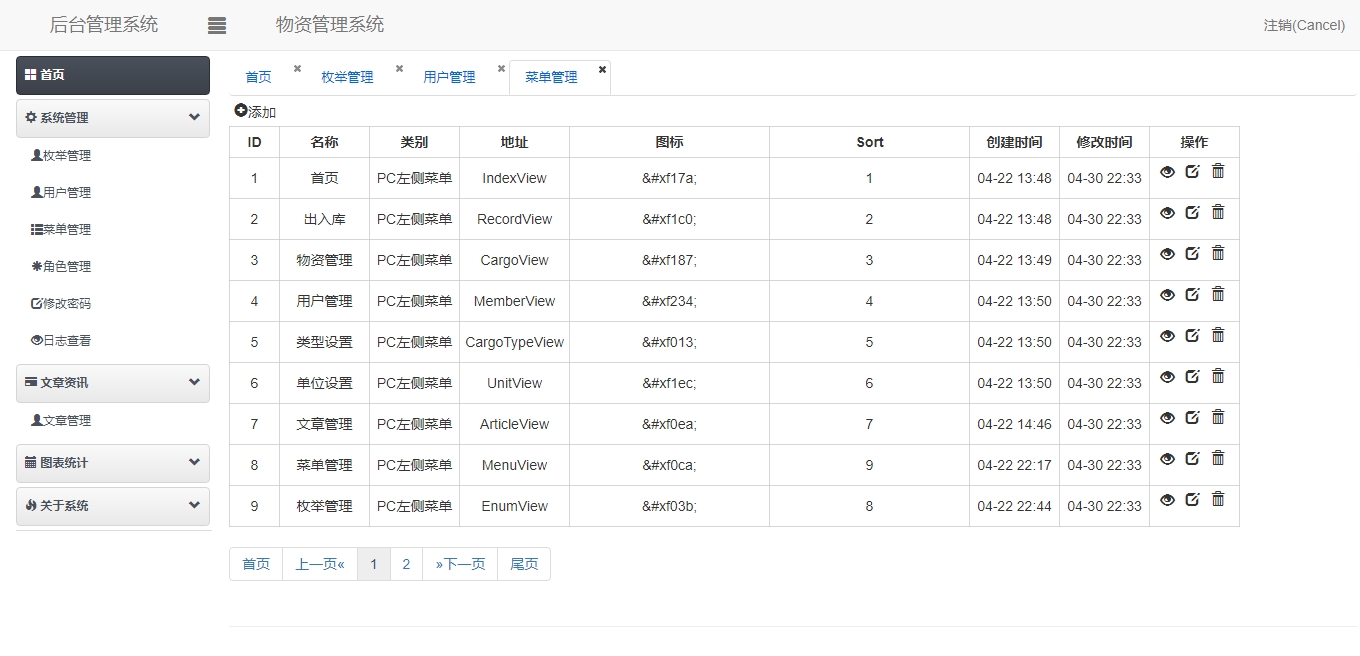View details of 类型设置 row via eye icon
Screen dimensions: 1360x656
1167,335
